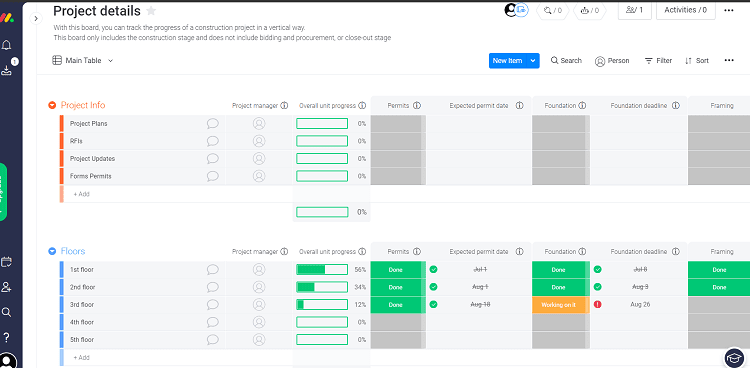Click 2nd floor Framing Done status cell
The image size is (750, 368).
point(719,287)
